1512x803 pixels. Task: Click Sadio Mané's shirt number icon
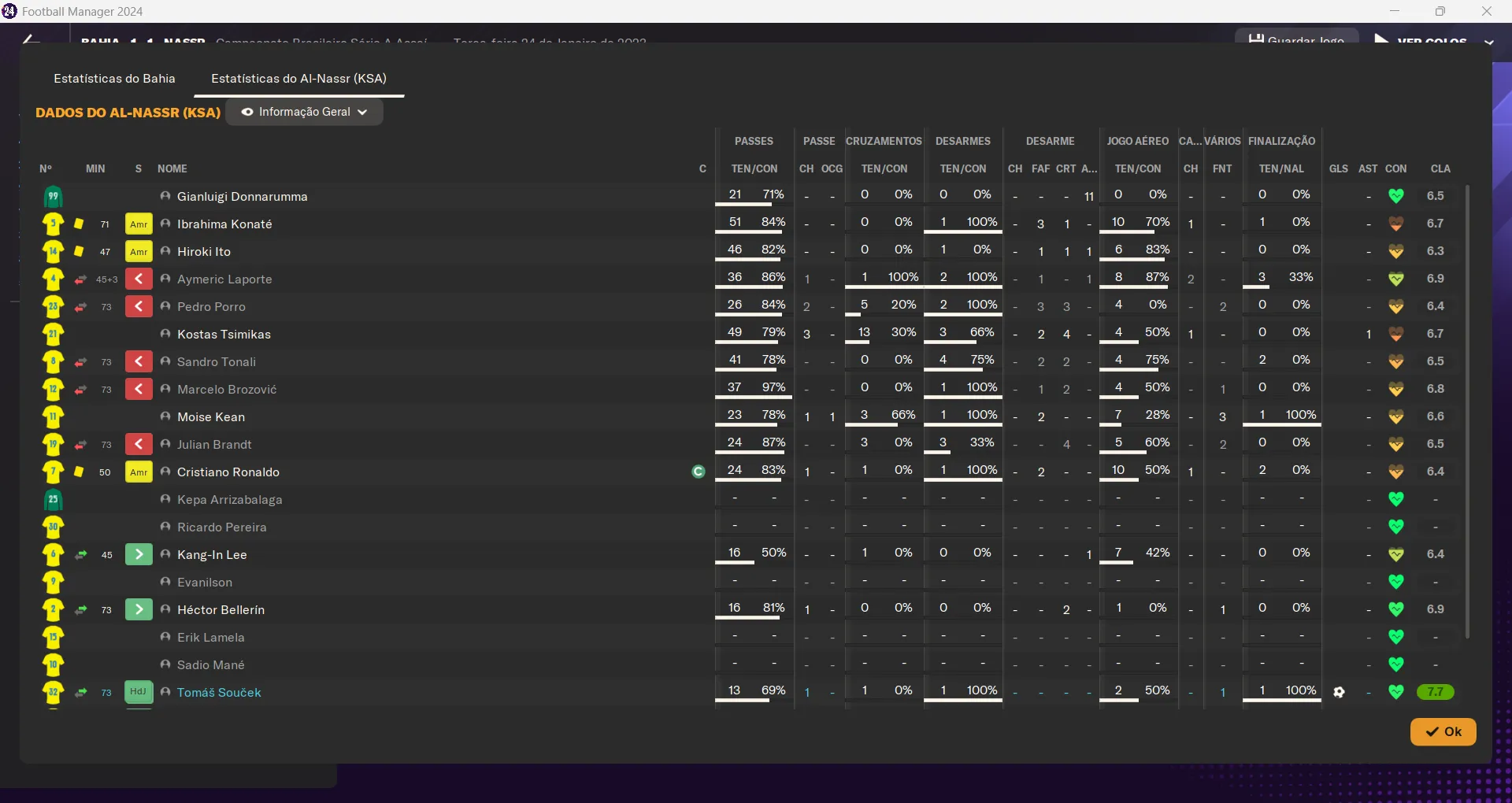(x=53, y=664)
